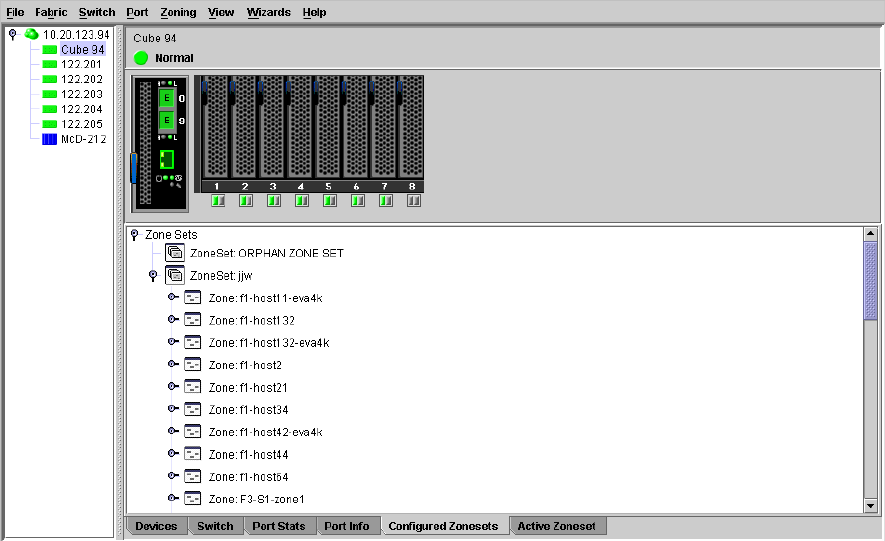Click the ORPHAN ZONE SET zoneset icon
This screenshot has height=541, width=885.
[x=175, y=253]
